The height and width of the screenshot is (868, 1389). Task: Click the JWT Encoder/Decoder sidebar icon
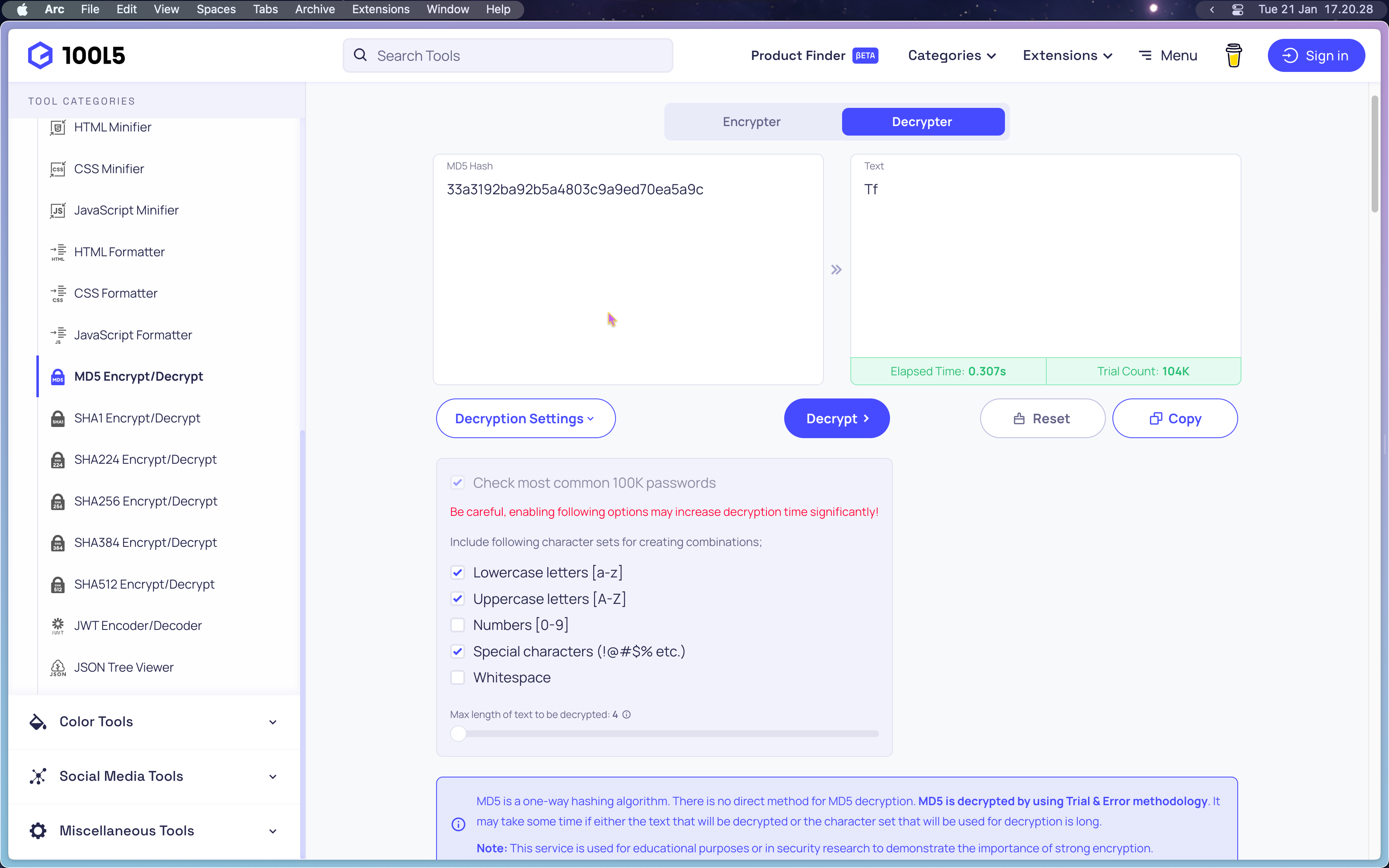[57, 626]
